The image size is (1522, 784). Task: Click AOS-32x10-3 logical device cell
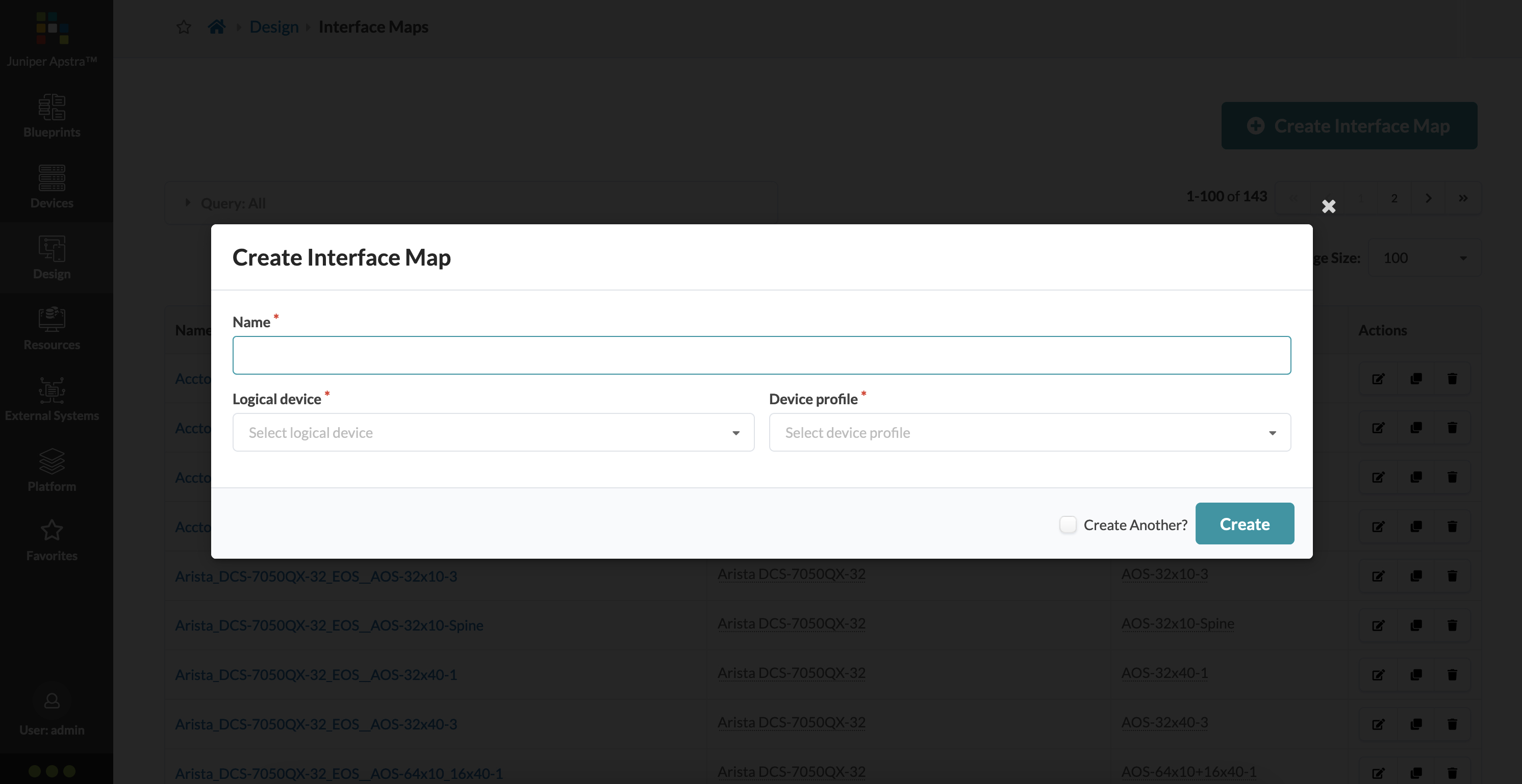(x=1164, y=574)
